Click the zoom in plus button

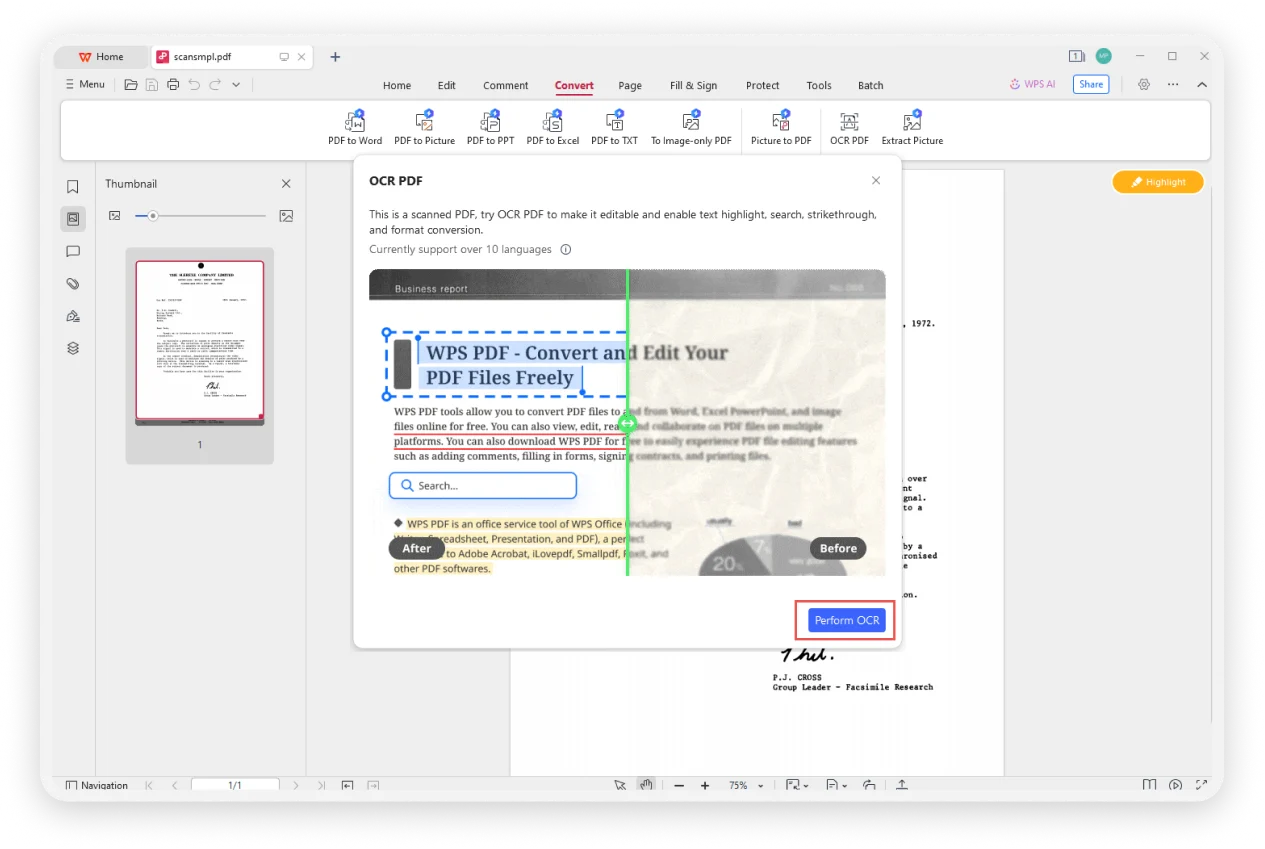[x=705, y=786]
